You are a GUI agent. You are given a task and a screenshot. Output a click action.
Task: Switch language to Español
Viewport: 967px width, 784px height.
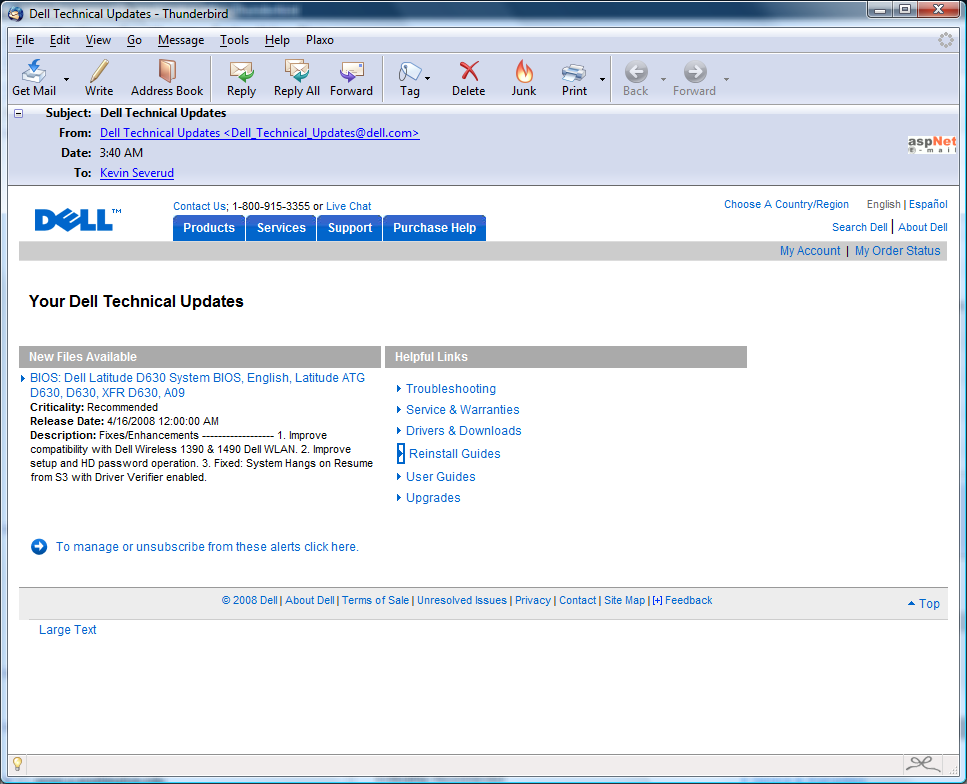tap(928, 204)
